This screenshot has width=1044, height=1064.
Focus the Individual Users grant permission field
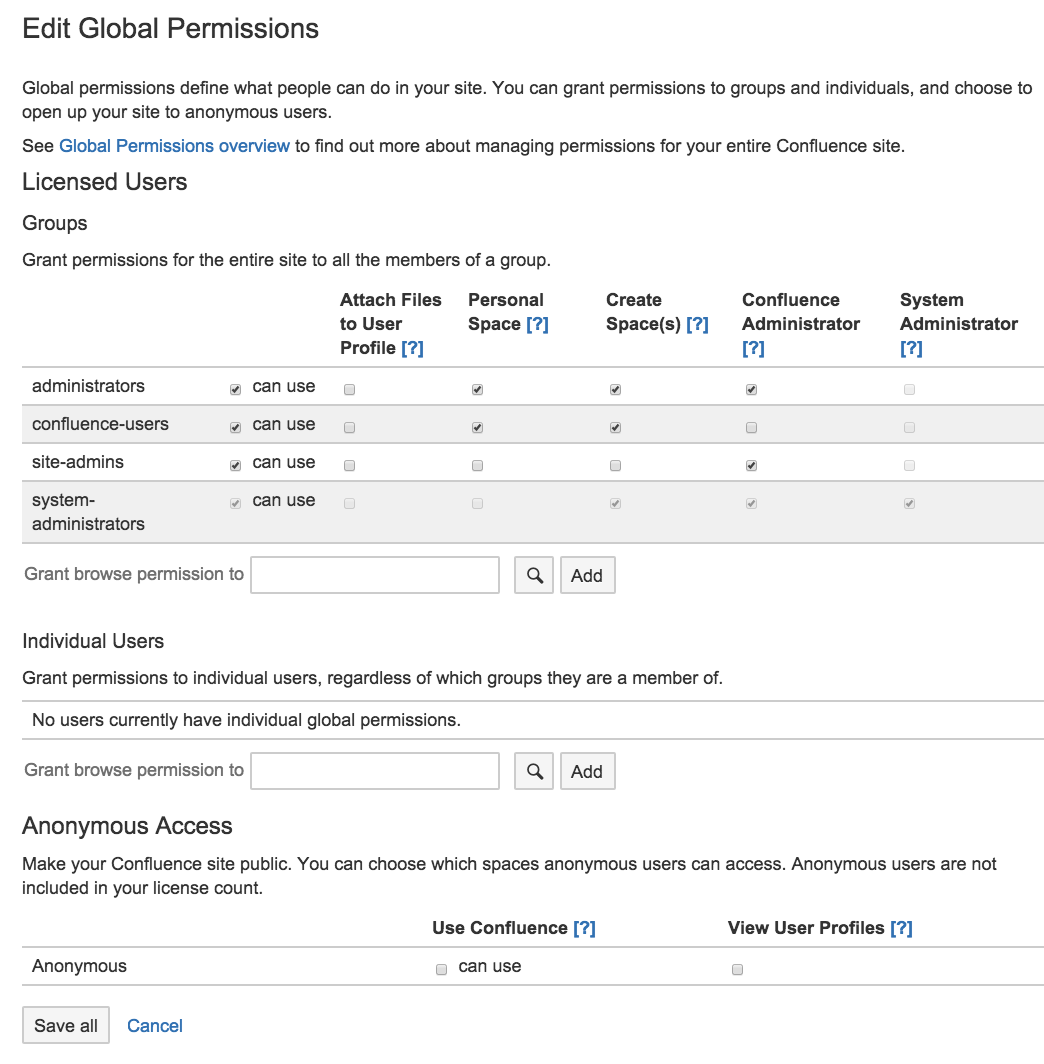[375, 771]
